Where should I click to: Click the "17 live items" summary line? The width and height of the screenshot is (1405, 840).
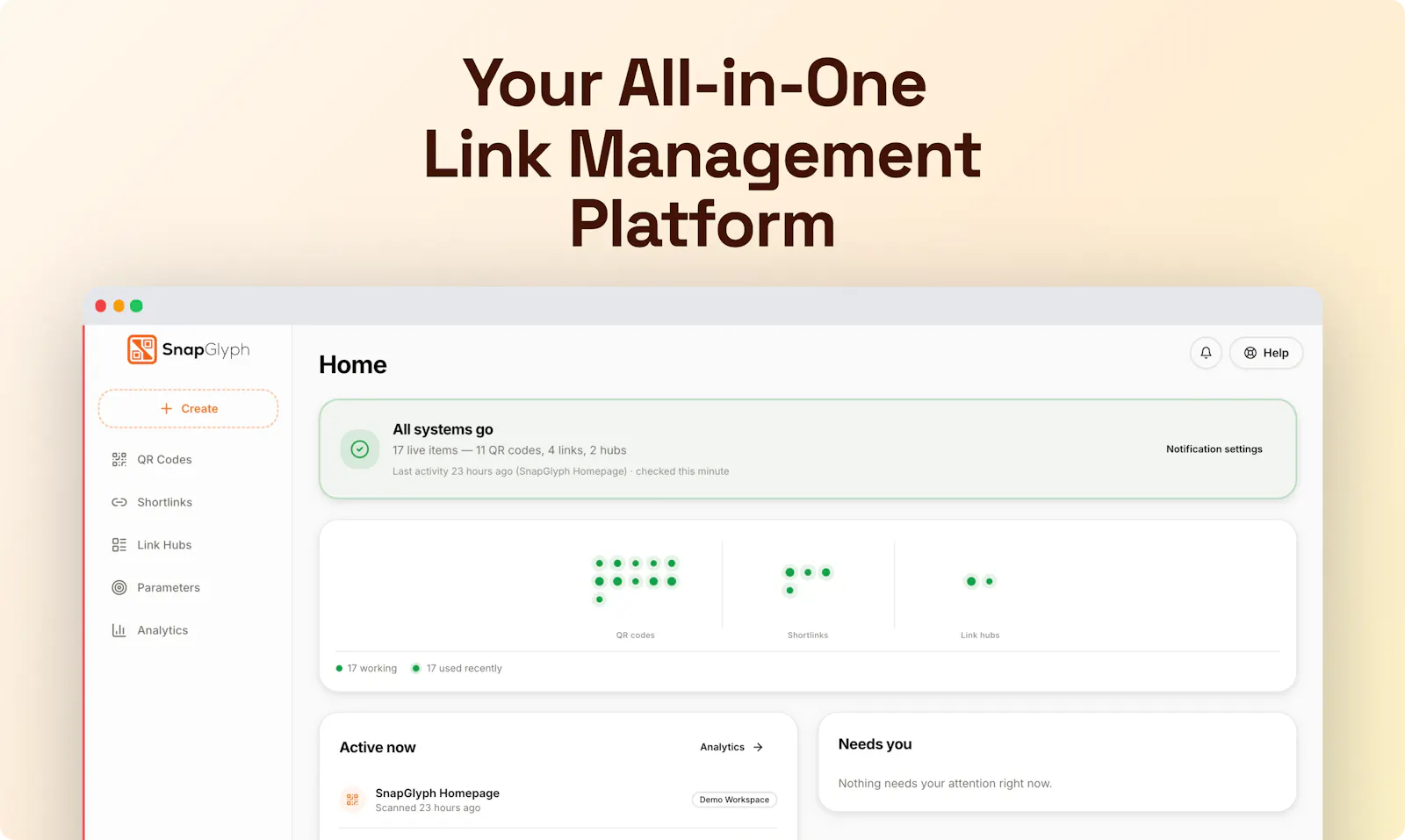tap(509, 450)
